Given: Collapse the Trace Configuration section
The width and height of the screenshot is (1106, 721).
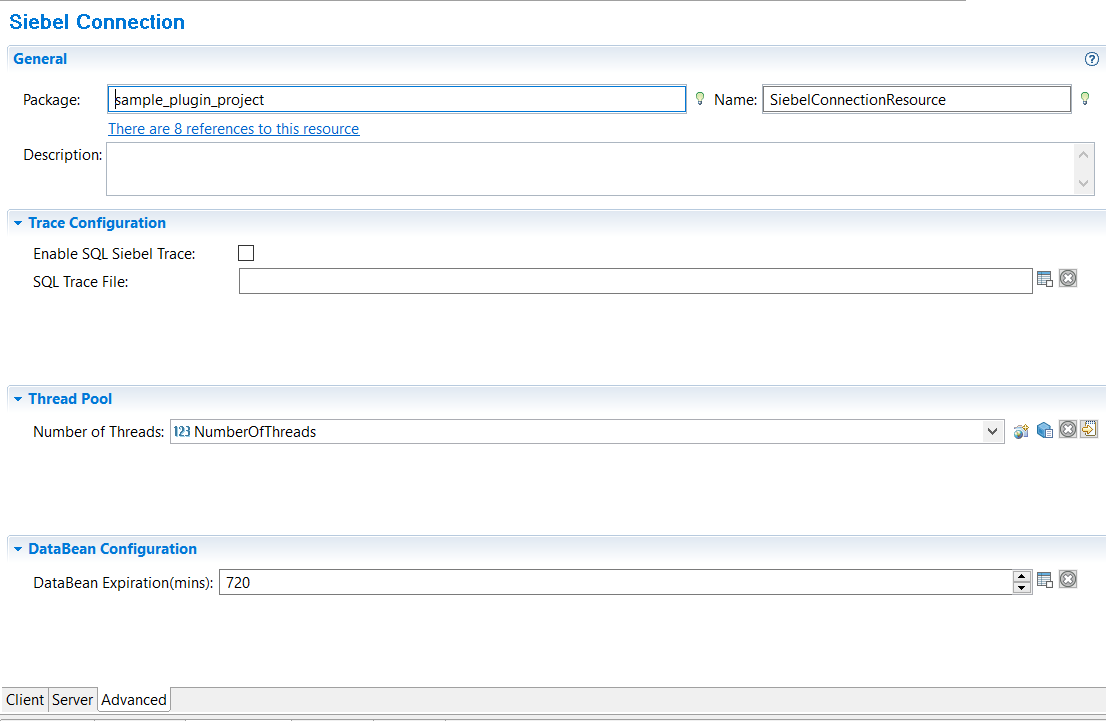Looking at the screenshot, I should (18, 223).
